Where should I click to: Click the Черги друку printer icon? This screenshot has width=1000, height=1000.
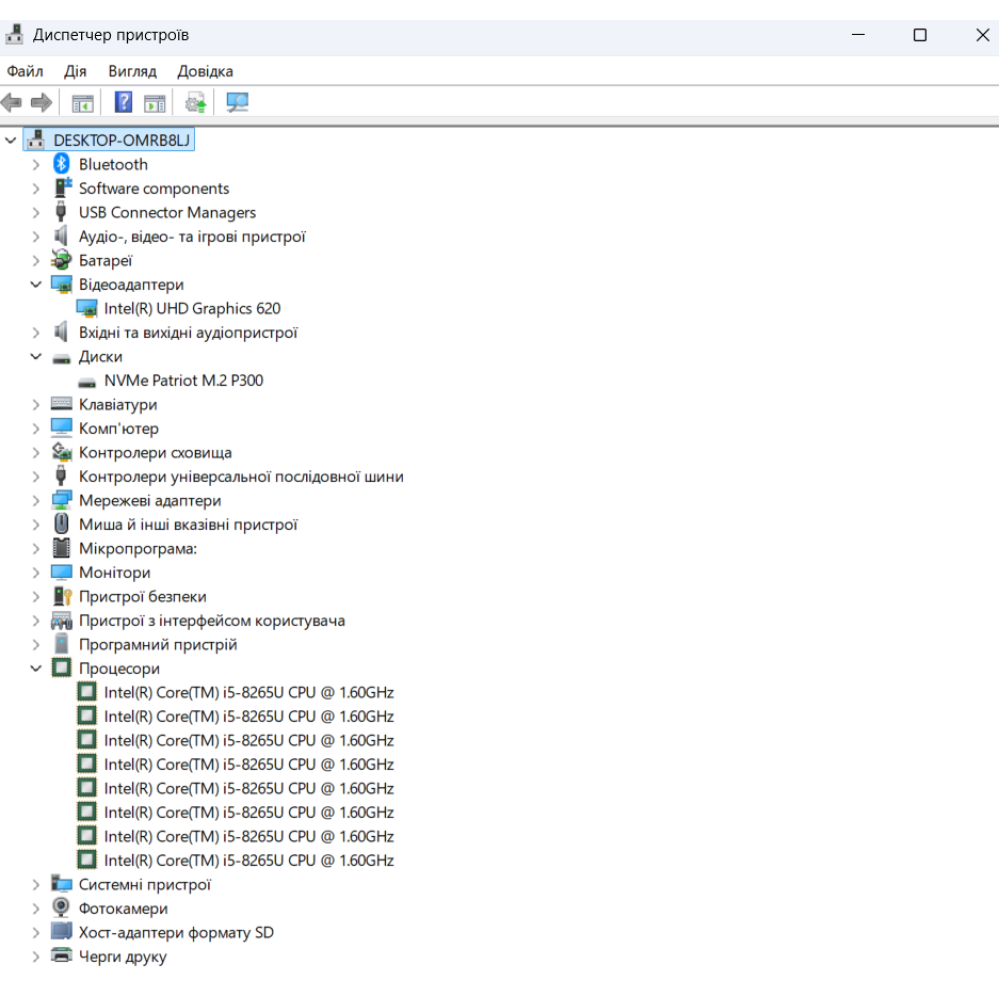(62, 957)
